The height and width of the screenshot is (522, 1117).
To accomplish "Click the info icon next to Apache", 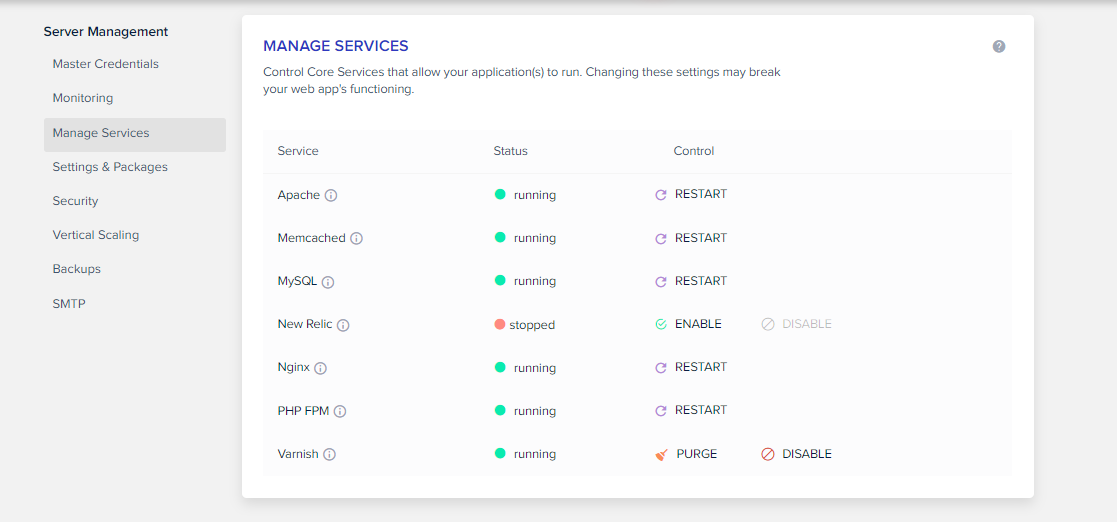I will [x=331, y=196].
